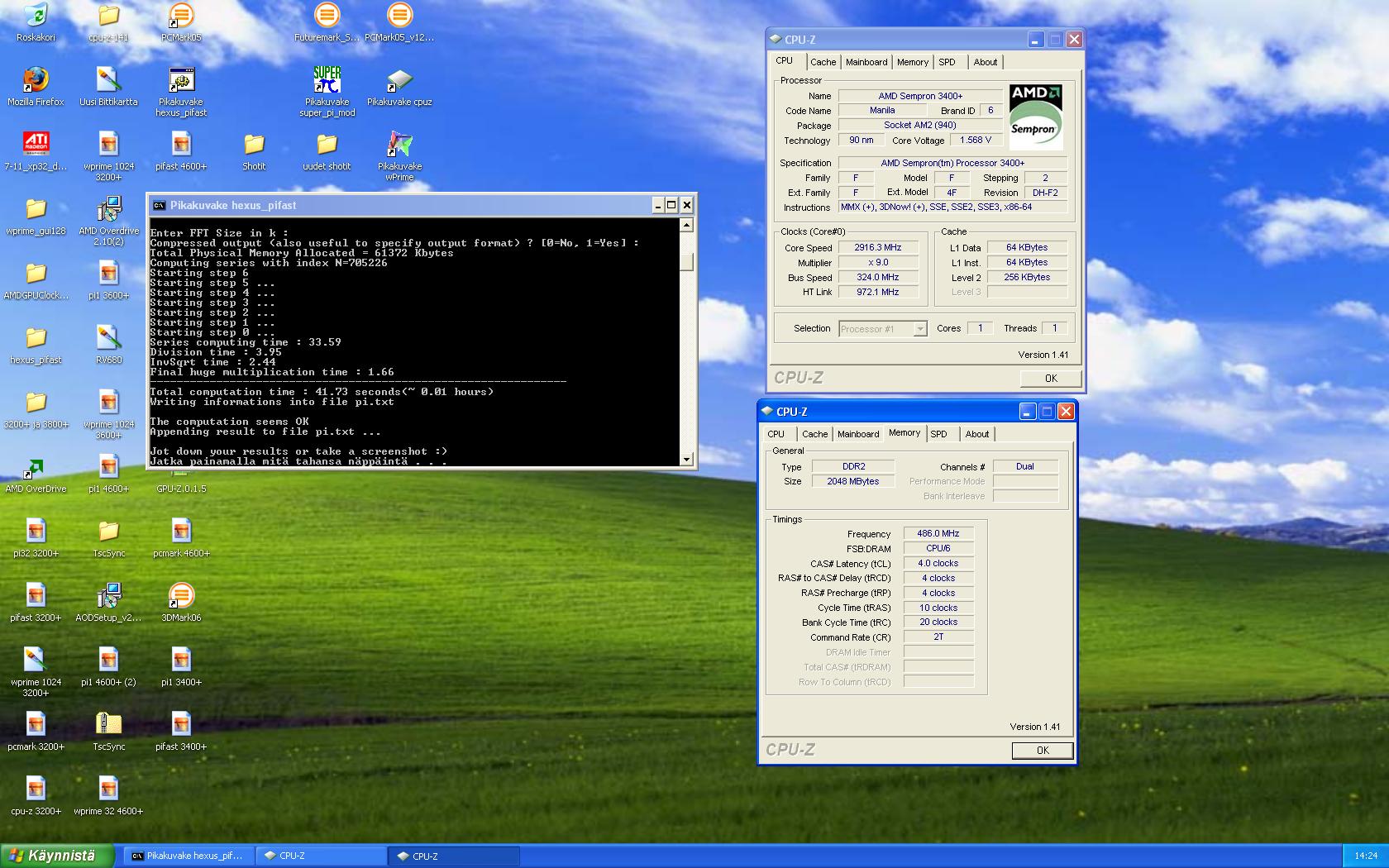Open About tab in lower CPU-Z window
This screenshot has width=1389, height=868.
(977, 434)
